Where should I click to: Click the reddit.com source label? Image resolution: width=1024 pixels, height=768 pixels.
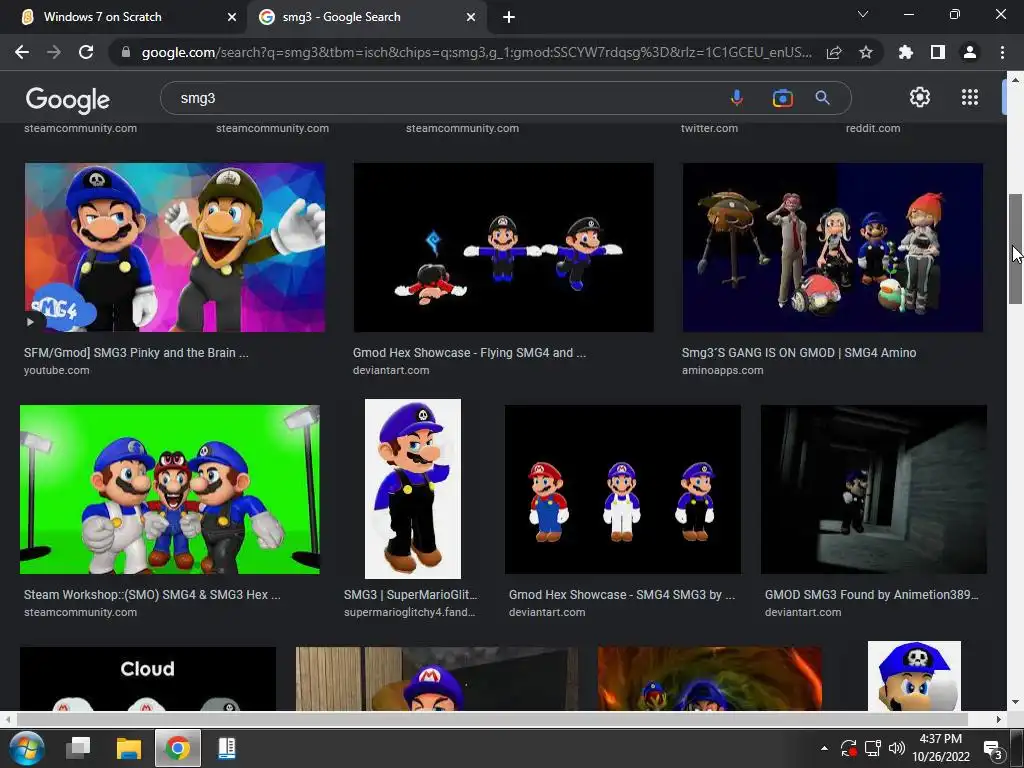pyautogui.click(x=872, y=128)
